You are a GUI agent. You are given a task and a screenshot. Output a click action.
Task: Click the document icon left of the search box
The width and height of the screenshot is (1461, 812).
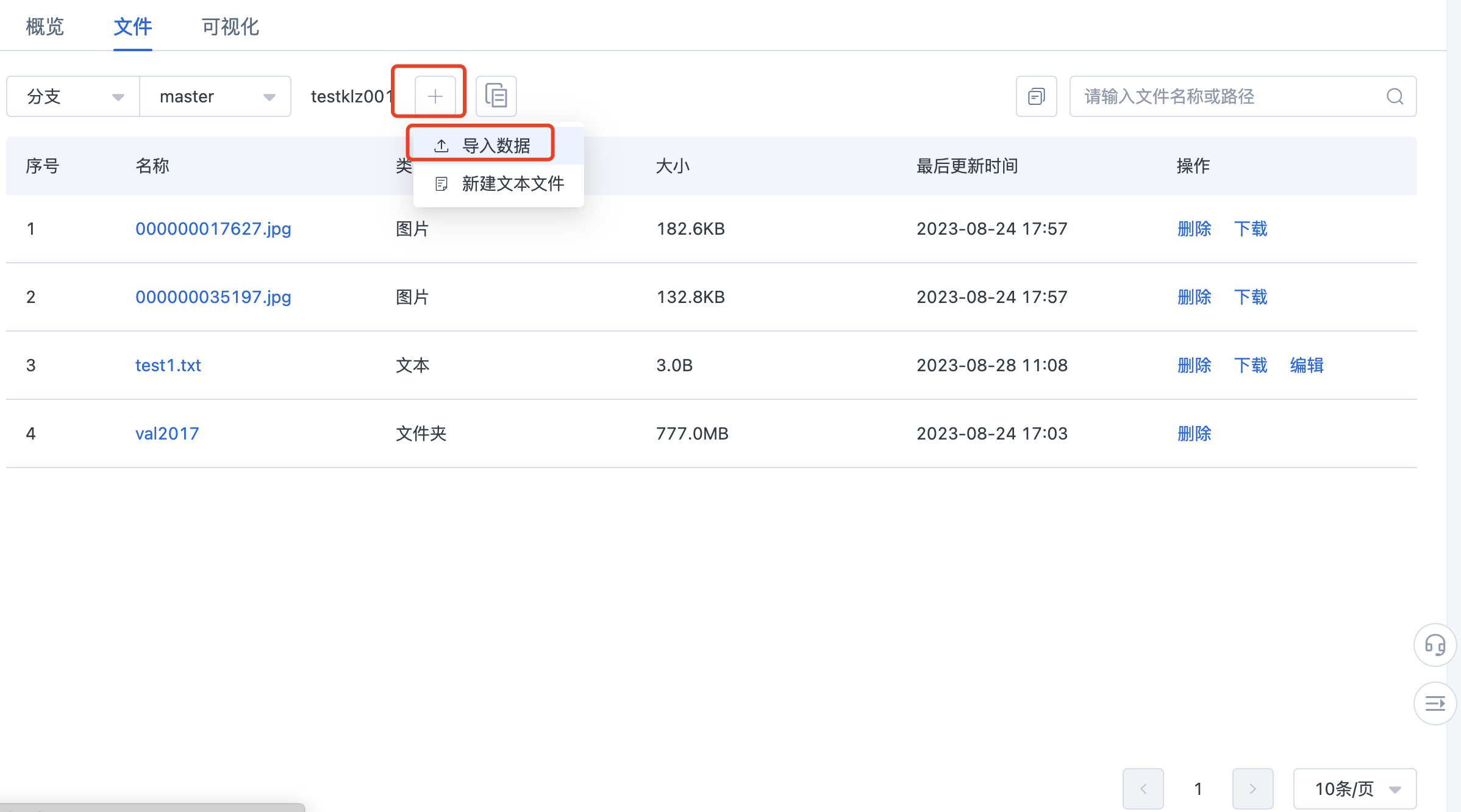[x=1035, y=96]
